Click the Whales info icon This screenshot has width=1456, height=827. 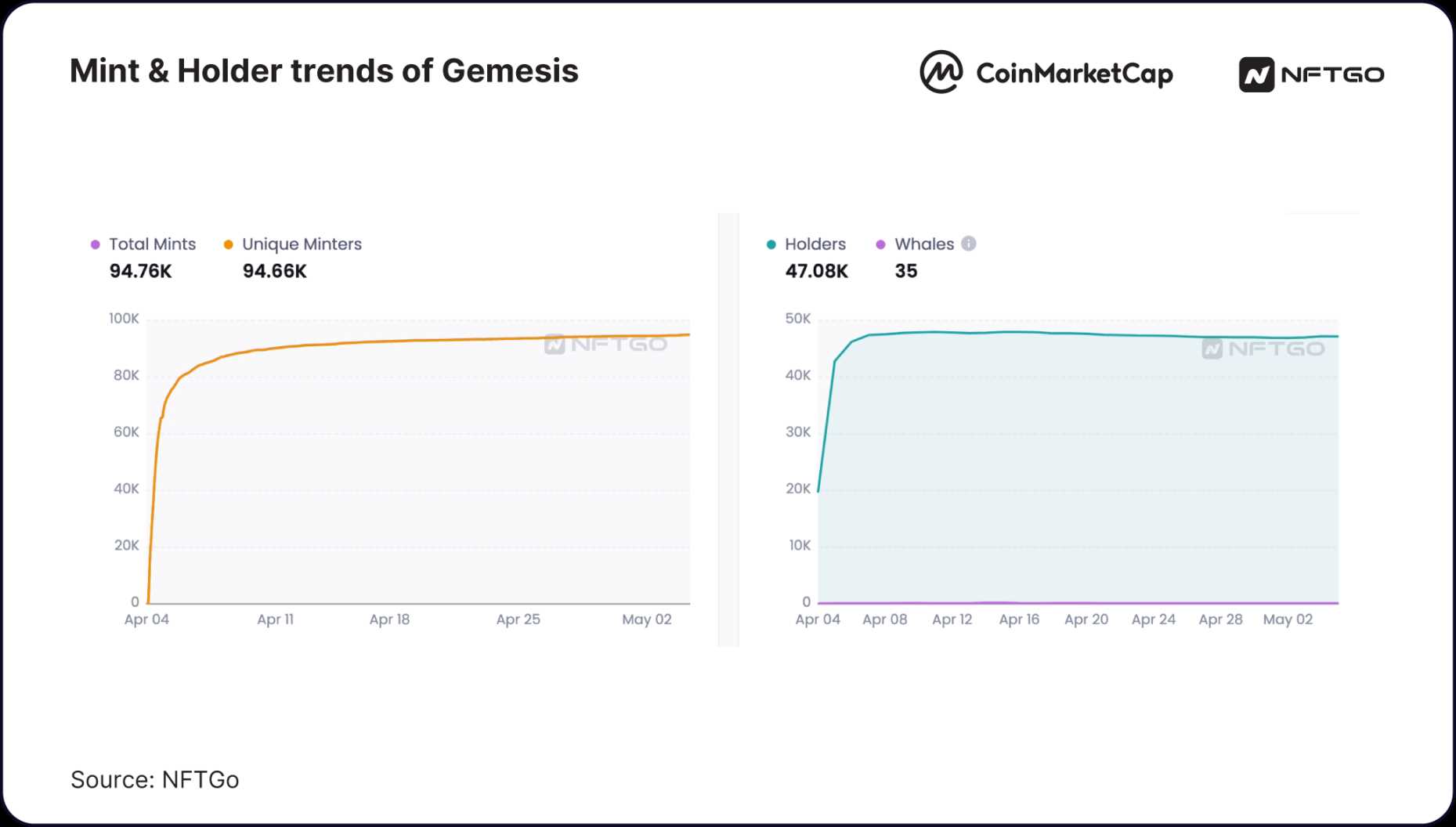969,244
